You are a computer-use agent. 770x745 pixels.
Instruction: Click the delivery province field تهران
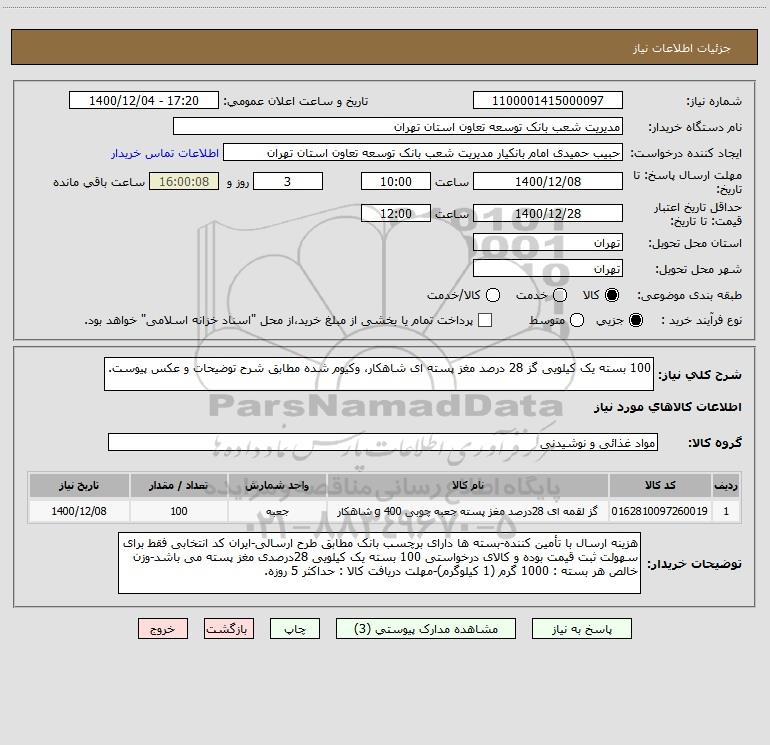click(548, 243)
